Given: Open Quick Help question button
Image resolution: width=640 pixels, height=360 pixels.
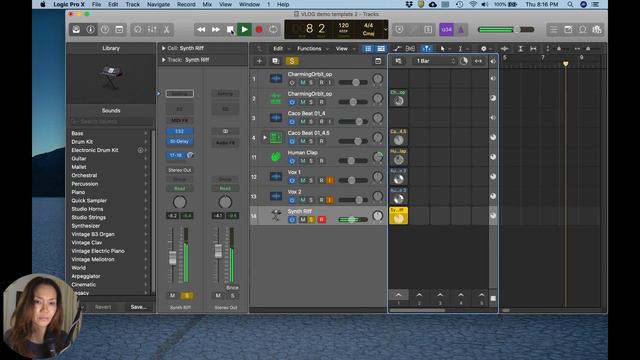Looking at the screenshot, I should pyautogui.click(x=105, y=29).
